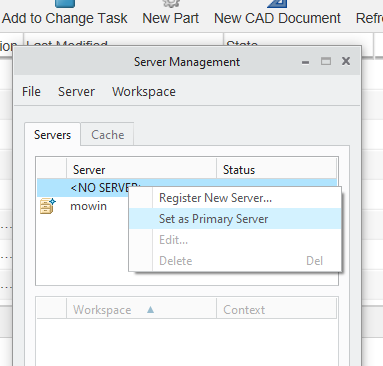This screenshot has width=383, height=366.
Task: Select the Servers tab
Action: [52, 135]
